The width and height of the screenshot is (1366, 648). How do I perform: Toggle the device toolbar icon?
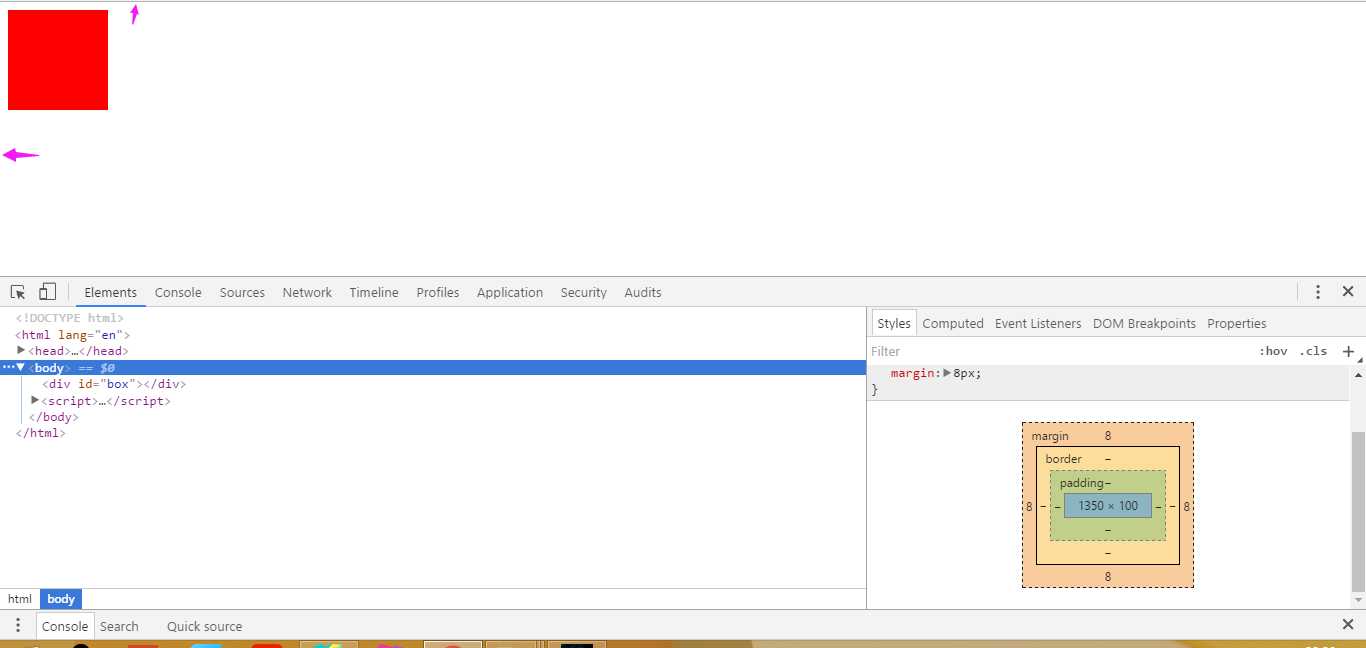47,292
